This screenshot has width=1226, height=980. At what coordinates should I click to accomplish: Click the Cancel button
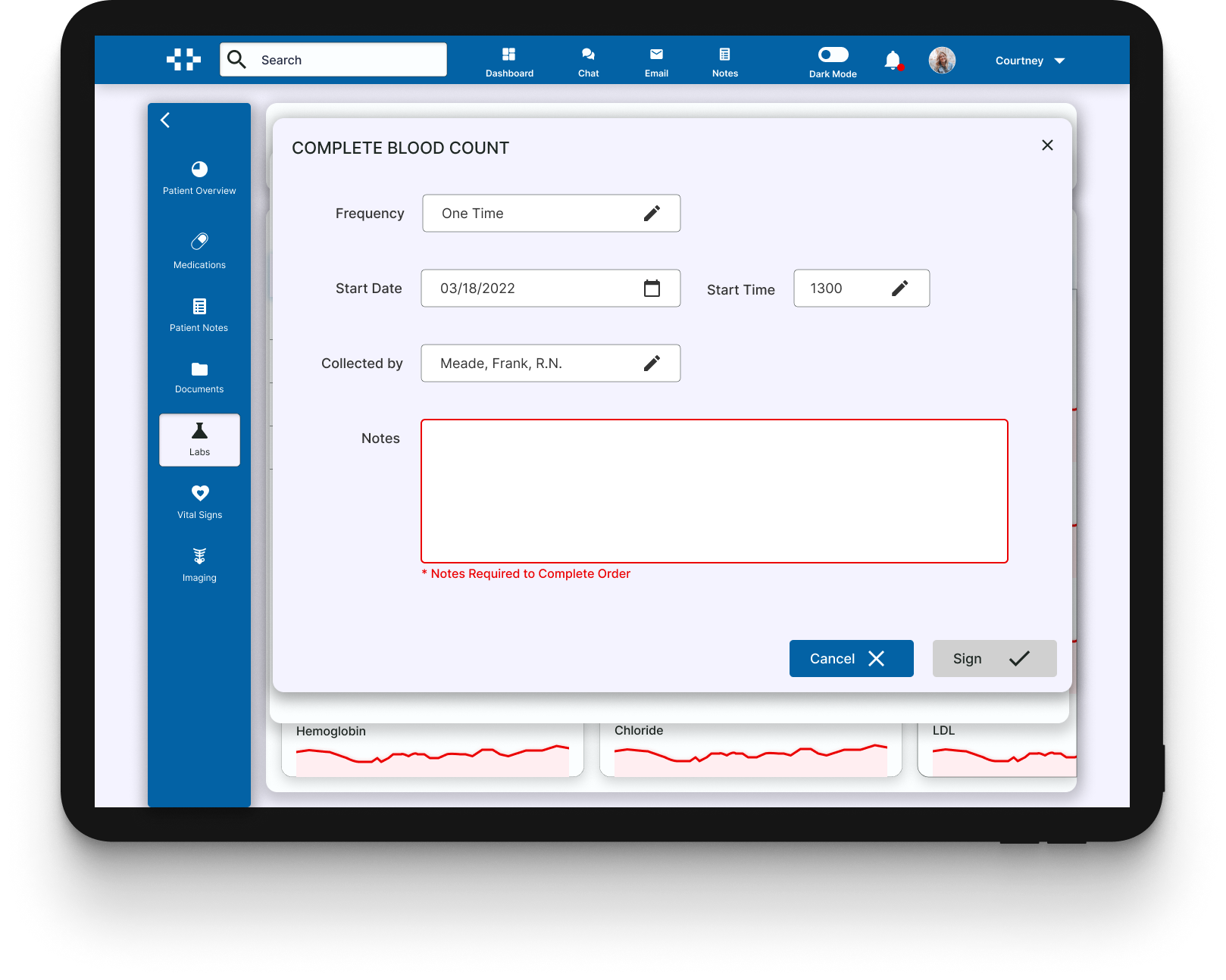tap(851, 658)
